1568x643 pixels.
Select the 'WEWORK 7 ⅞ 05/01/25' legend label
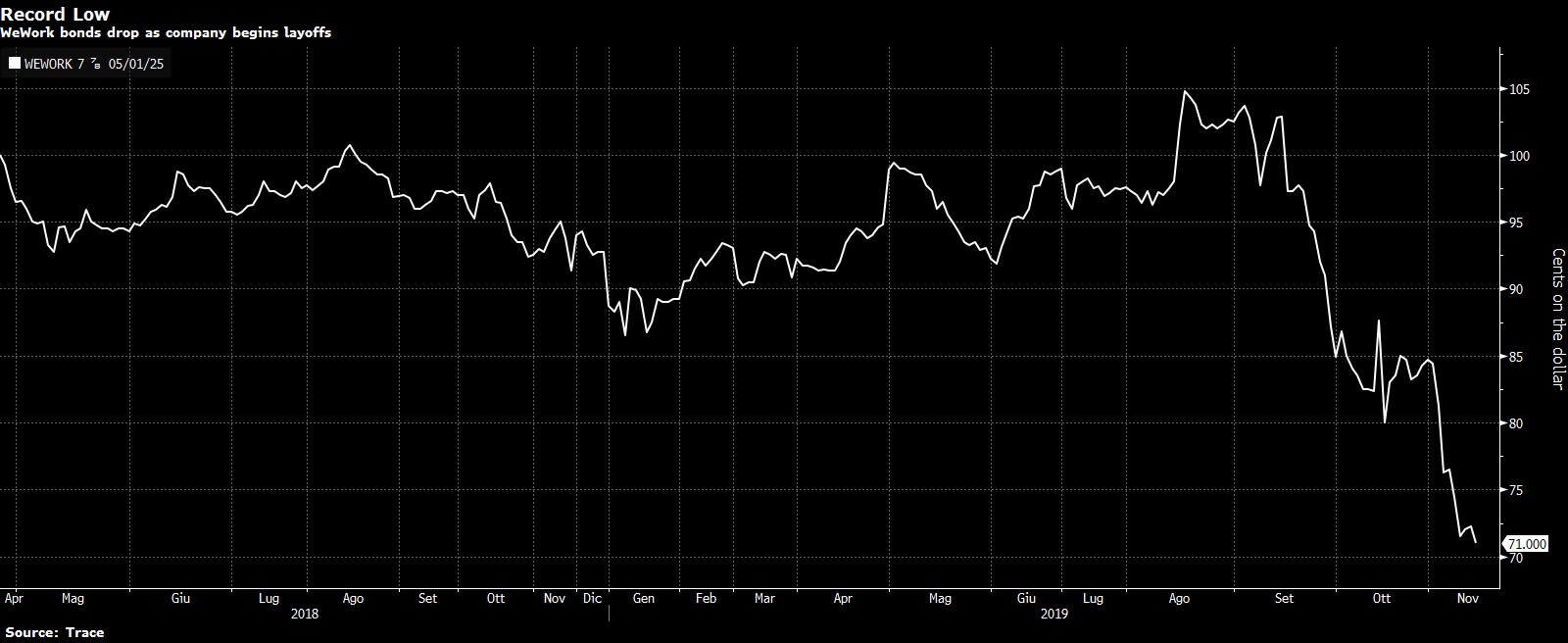(x=93, y=65)
